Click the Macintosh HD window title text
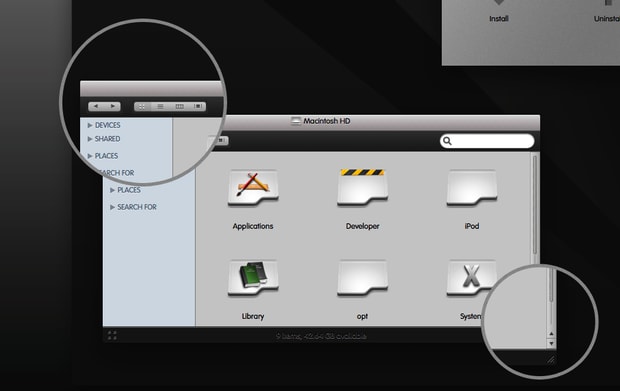The image size is (620, 391). (327, 121)
